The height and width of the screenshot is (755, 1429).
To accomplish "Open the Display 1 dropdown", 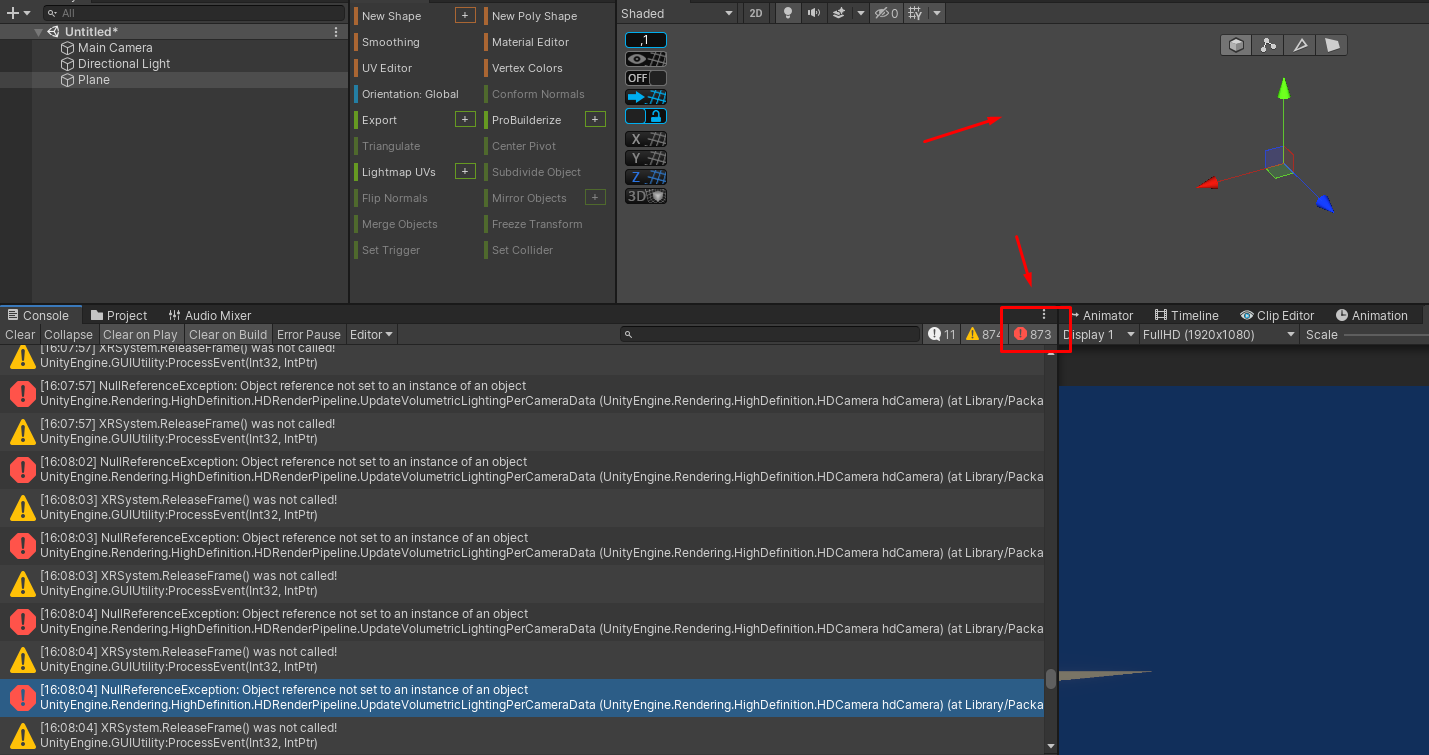I will (1099, 334).
